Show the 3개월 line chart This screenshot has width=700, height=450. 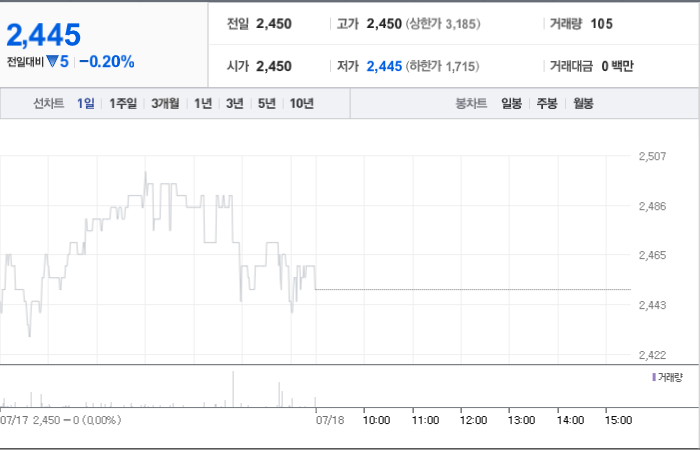tap(165, 104)
